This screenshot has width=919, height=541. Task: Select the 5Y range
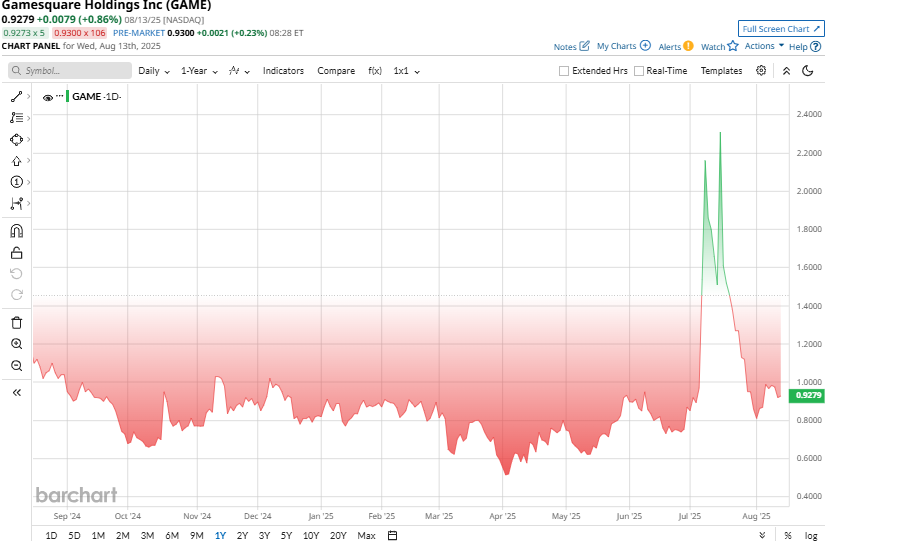tap(286, 535)
